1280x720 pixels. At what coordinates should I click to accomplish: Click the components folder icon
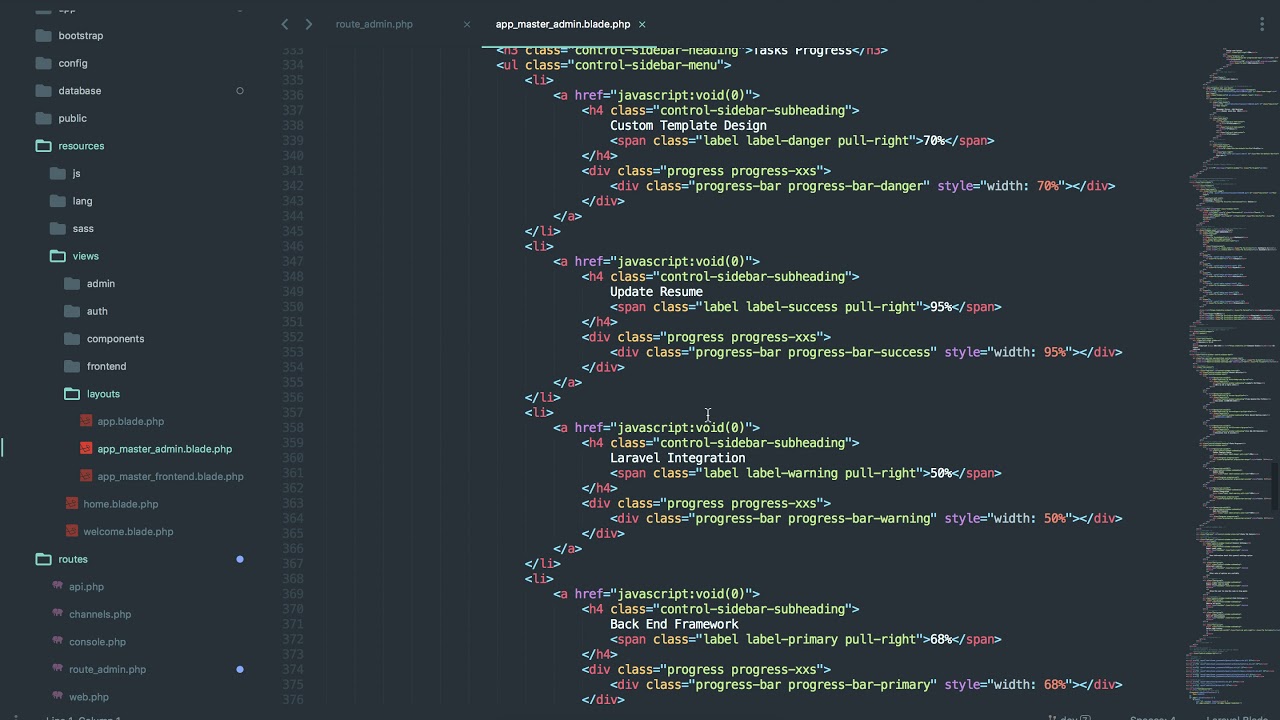[71, 338]
